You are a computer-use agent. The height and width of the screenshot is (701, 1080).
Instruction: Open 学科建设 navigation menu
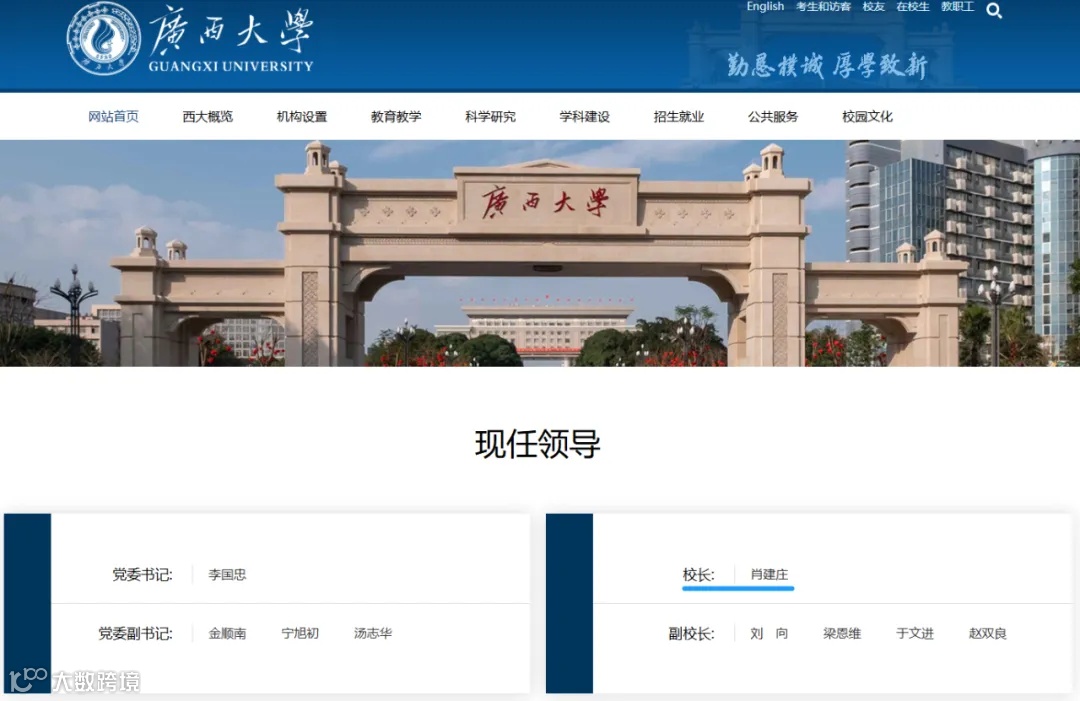click(585, 116)
